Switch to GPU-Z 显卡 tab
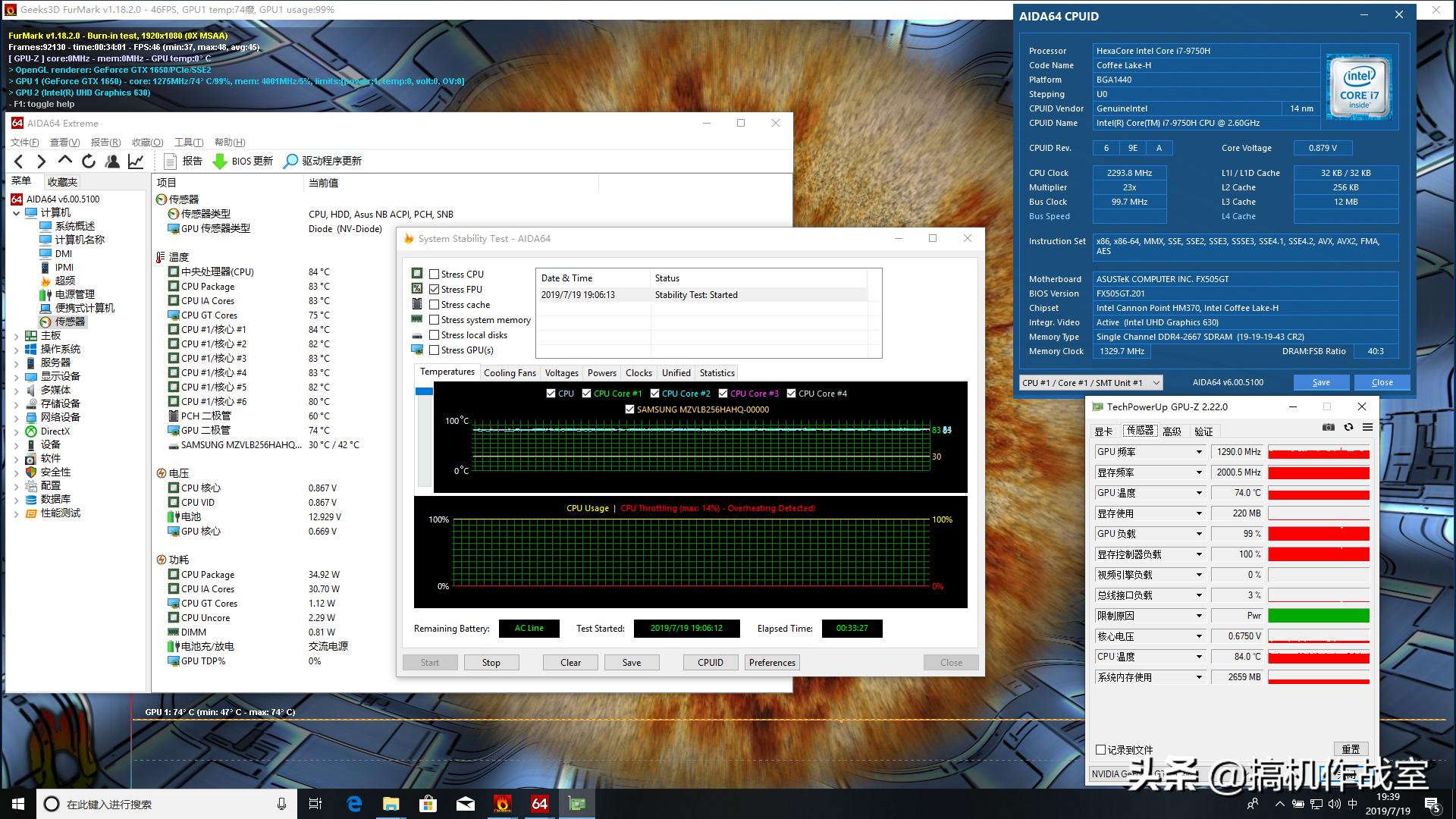The height and width of the screenshot is (819, 1456). (x=1103, y=431)
